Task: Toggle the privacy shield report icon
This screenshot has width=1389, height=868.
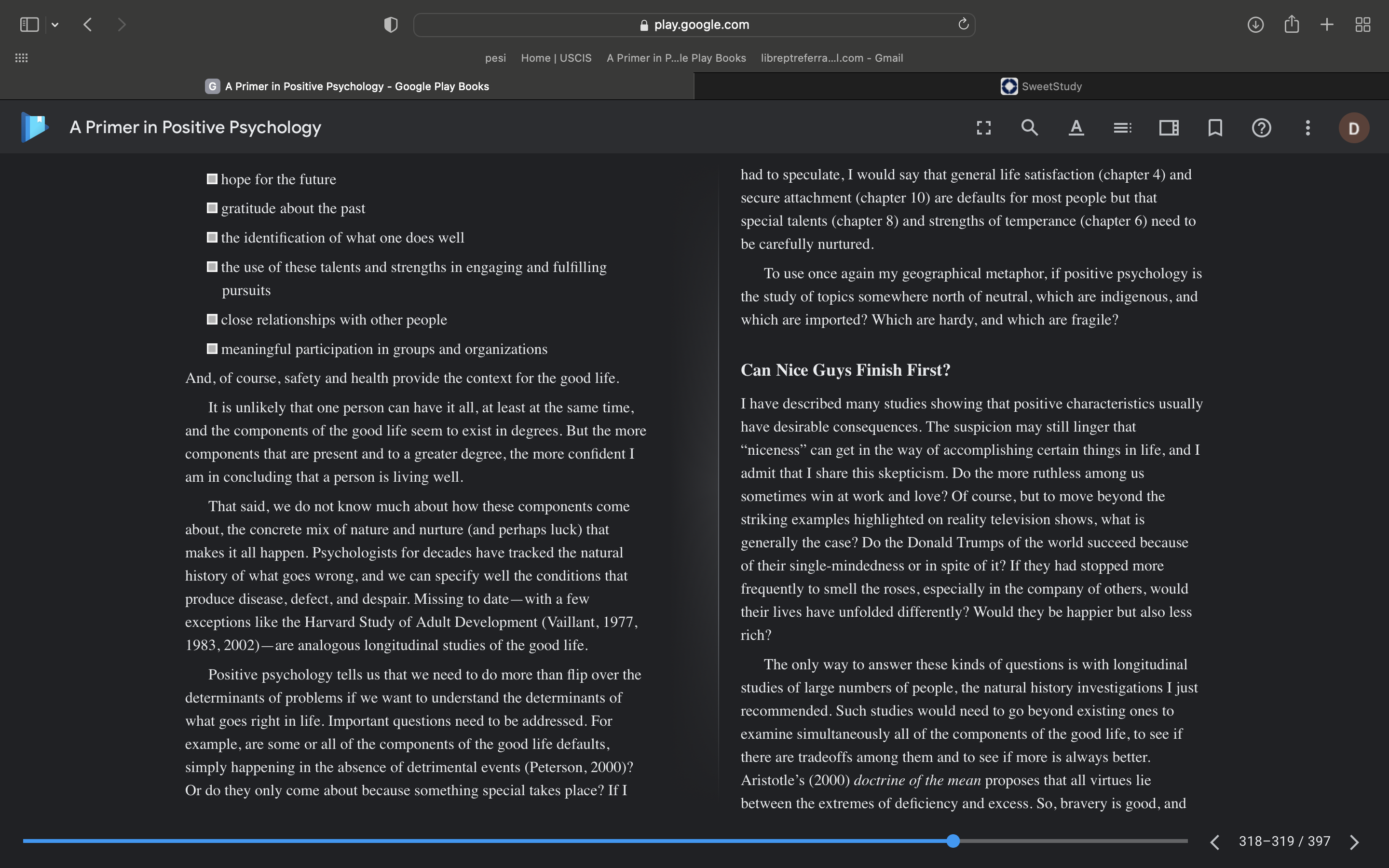Action: (391, 25)
